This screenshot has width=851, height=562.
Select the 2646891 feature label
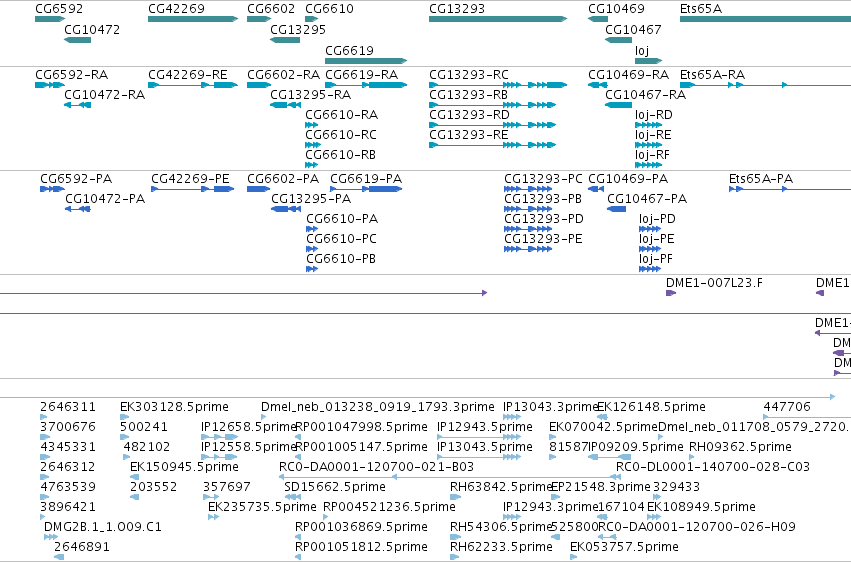click(x=82, y=546)
